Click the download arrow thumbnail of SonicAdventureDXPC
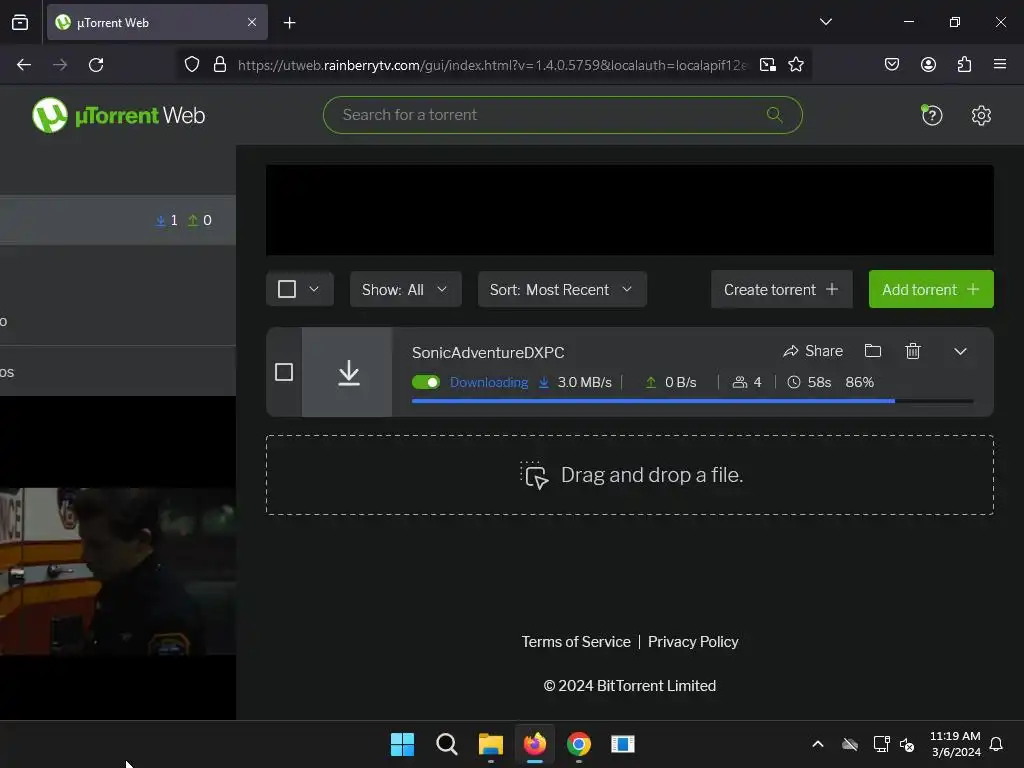The image size is (1024, 768). [348, 372]
